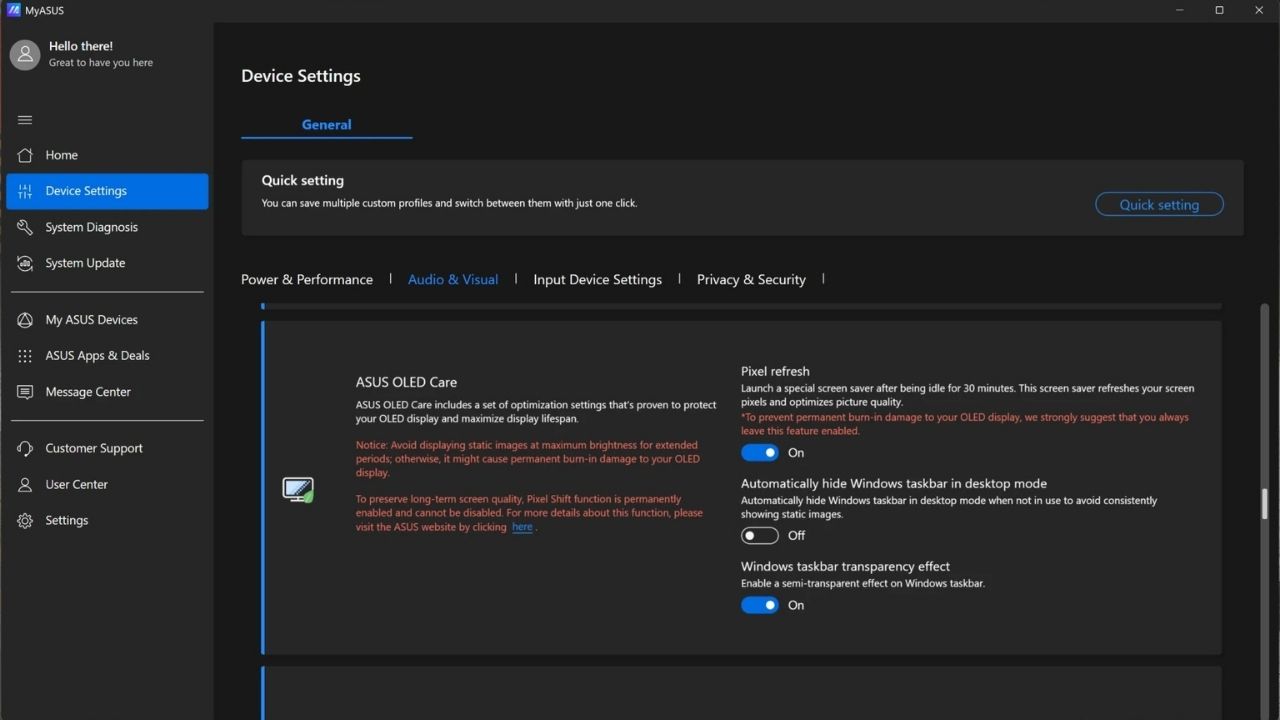1280x720 pixels.
Task: Turn off Windows taskbar transparency effect
Action: 759,605
